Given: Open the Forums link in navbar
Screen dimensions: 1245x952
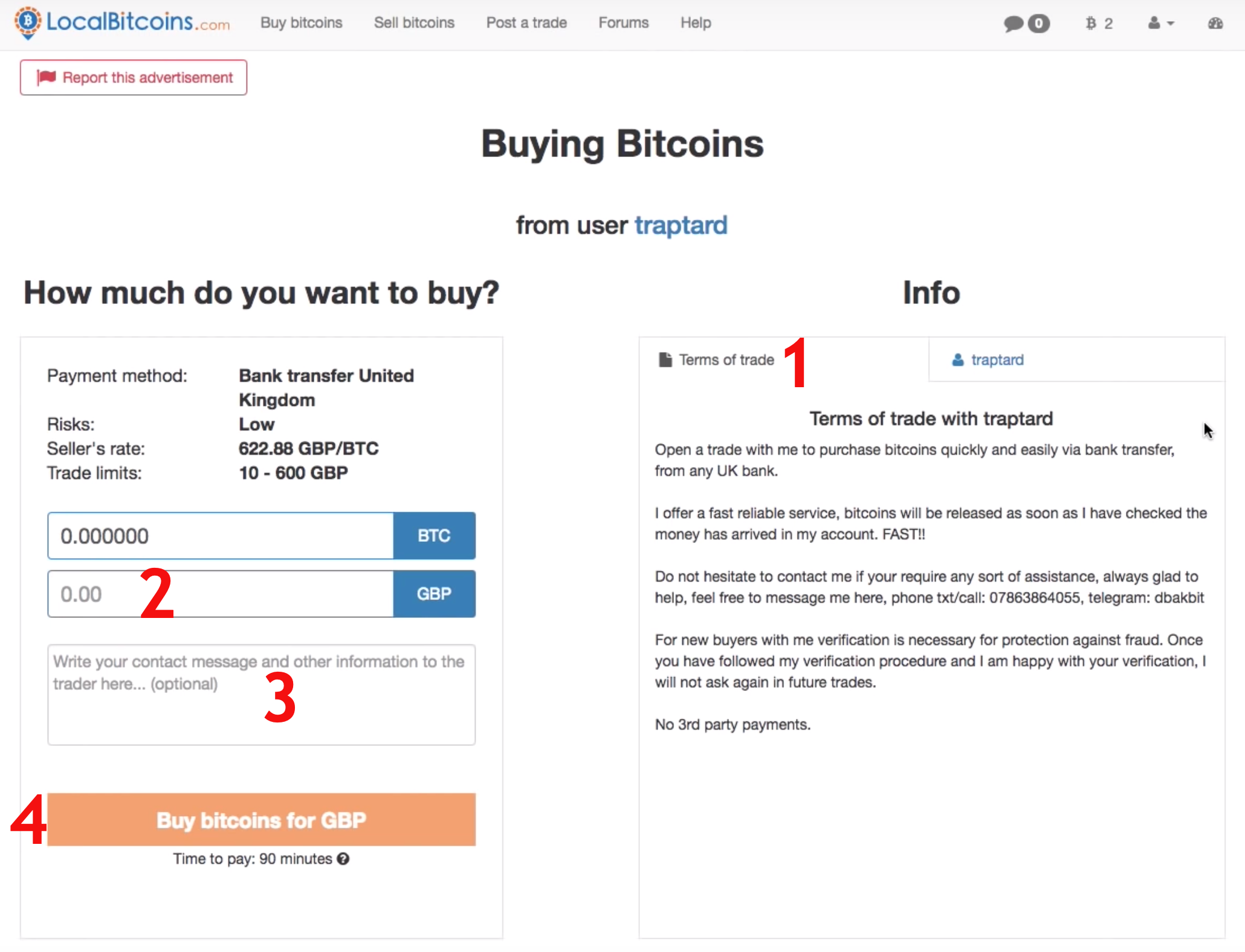Looking at the screenshot, I should (624, 23).
